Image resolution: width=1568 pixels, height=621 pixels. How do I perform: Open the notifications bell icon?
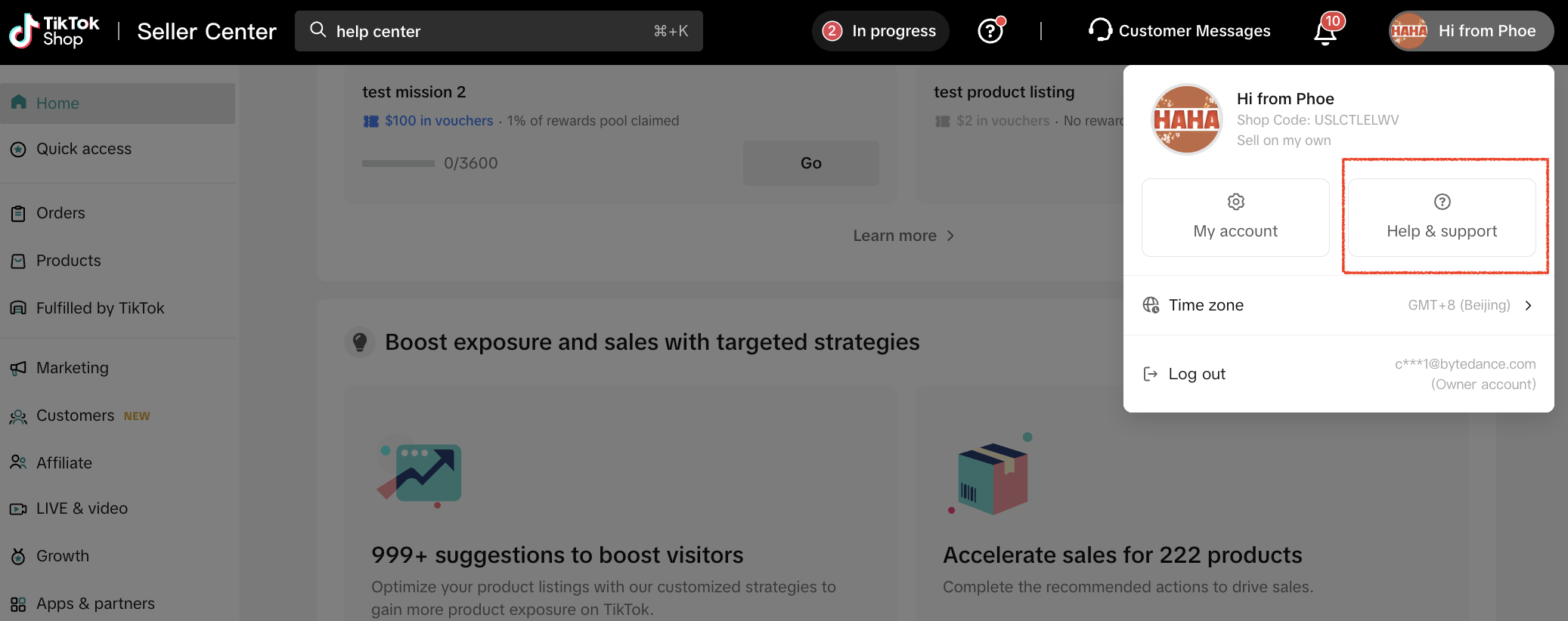pyautogui.click(x=1325, y=32)
